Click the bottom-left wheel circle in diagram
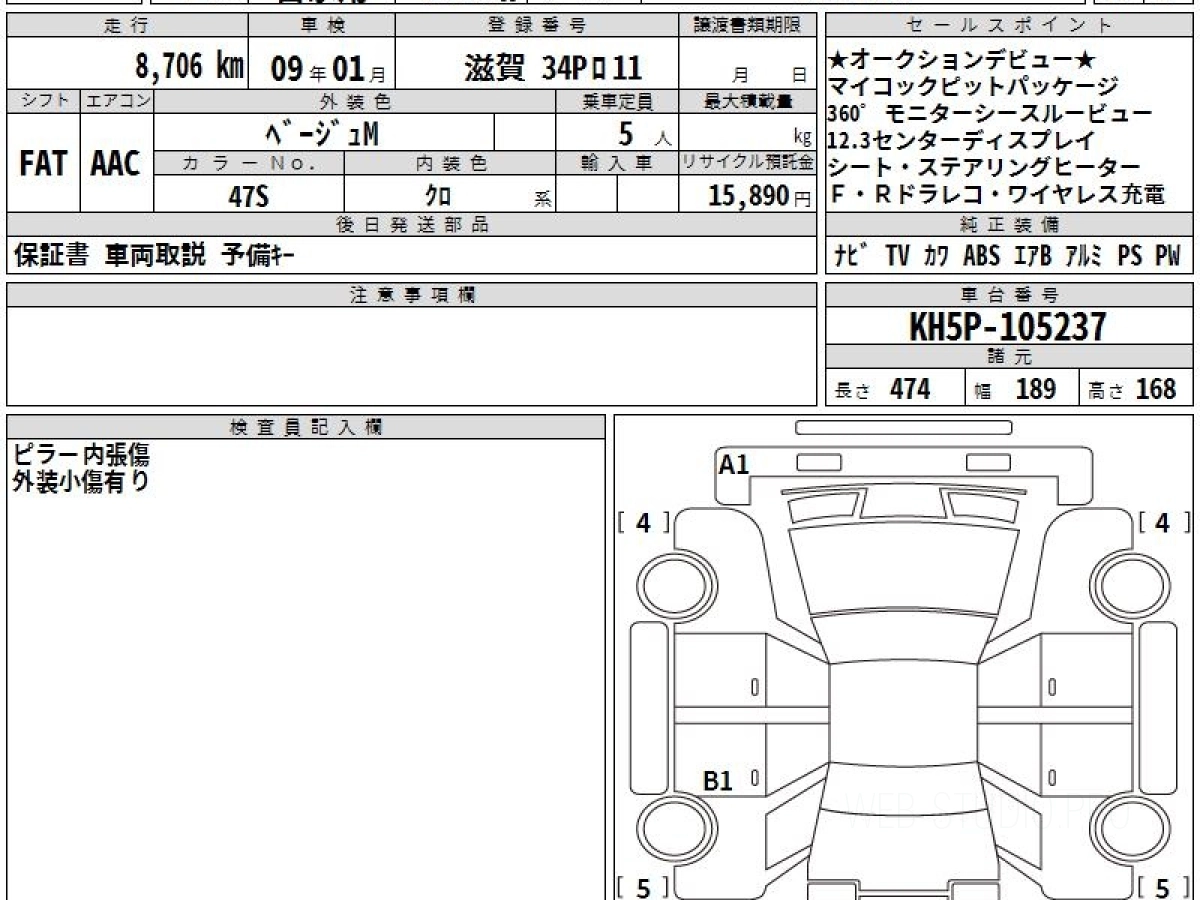 pyautogui.click(x=671, y=829)
